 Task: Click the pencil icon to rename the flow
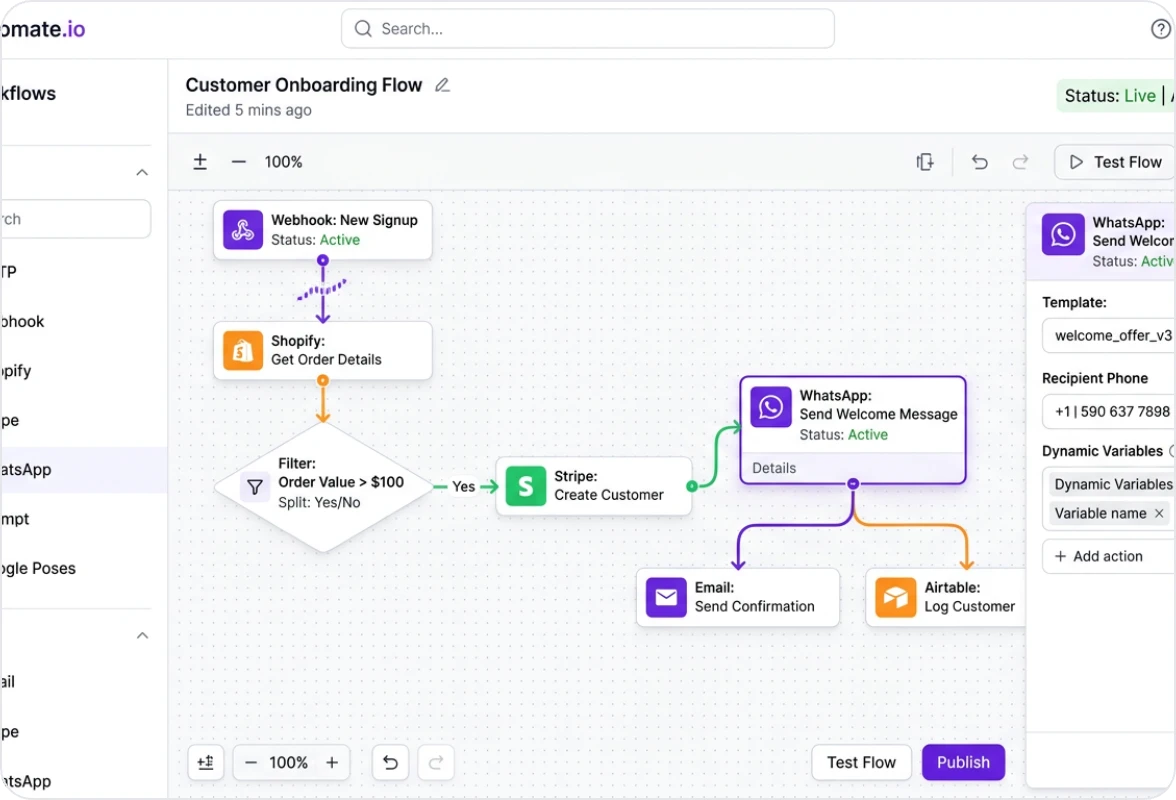[442, 85]
